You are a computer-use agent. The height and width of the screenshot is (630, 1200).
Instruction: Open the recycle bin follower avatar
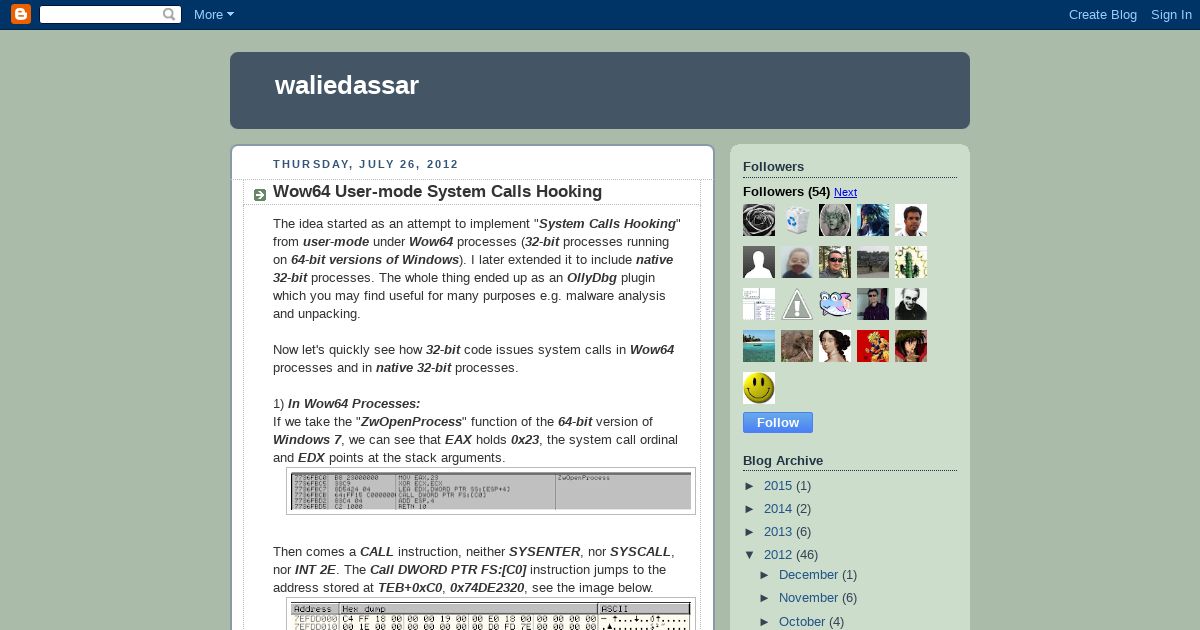(797, 220)
